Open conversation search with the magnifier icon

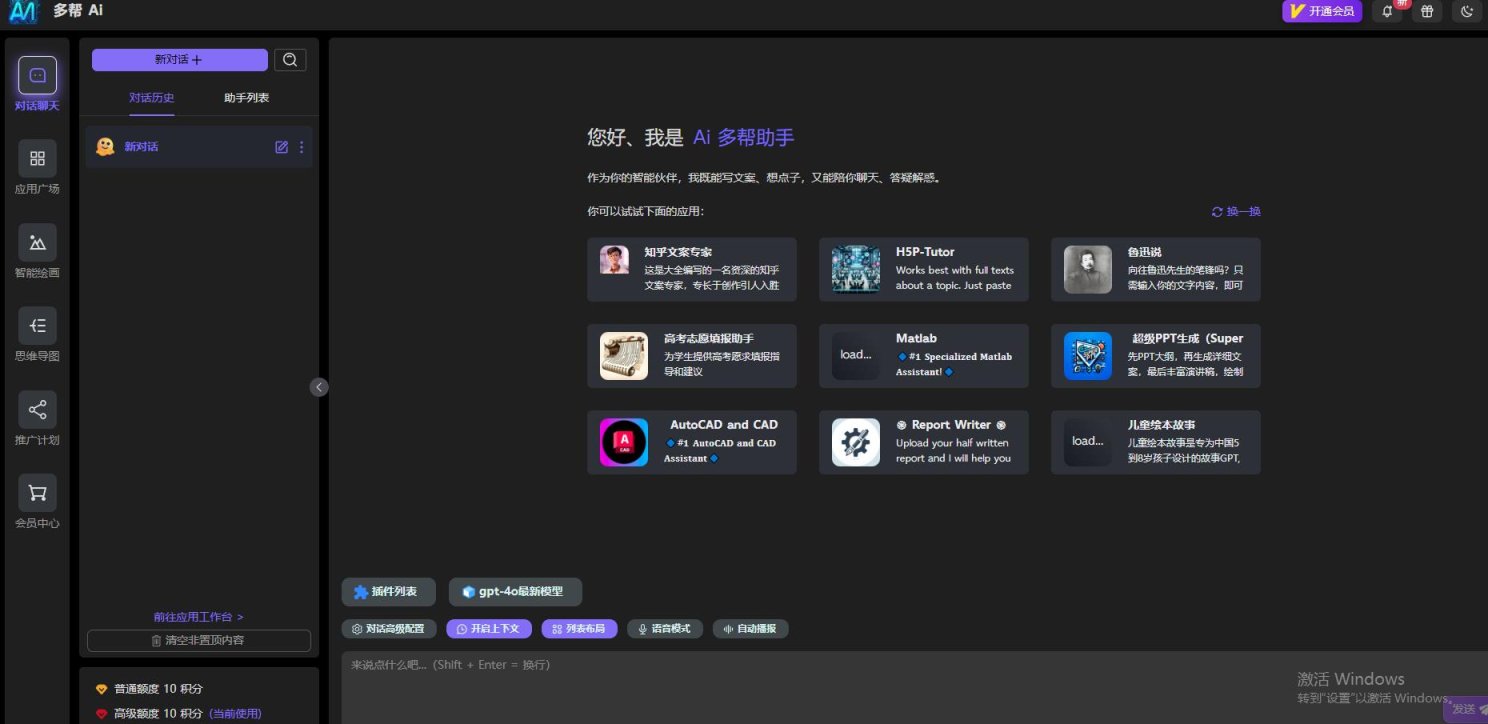click(290, 59)
